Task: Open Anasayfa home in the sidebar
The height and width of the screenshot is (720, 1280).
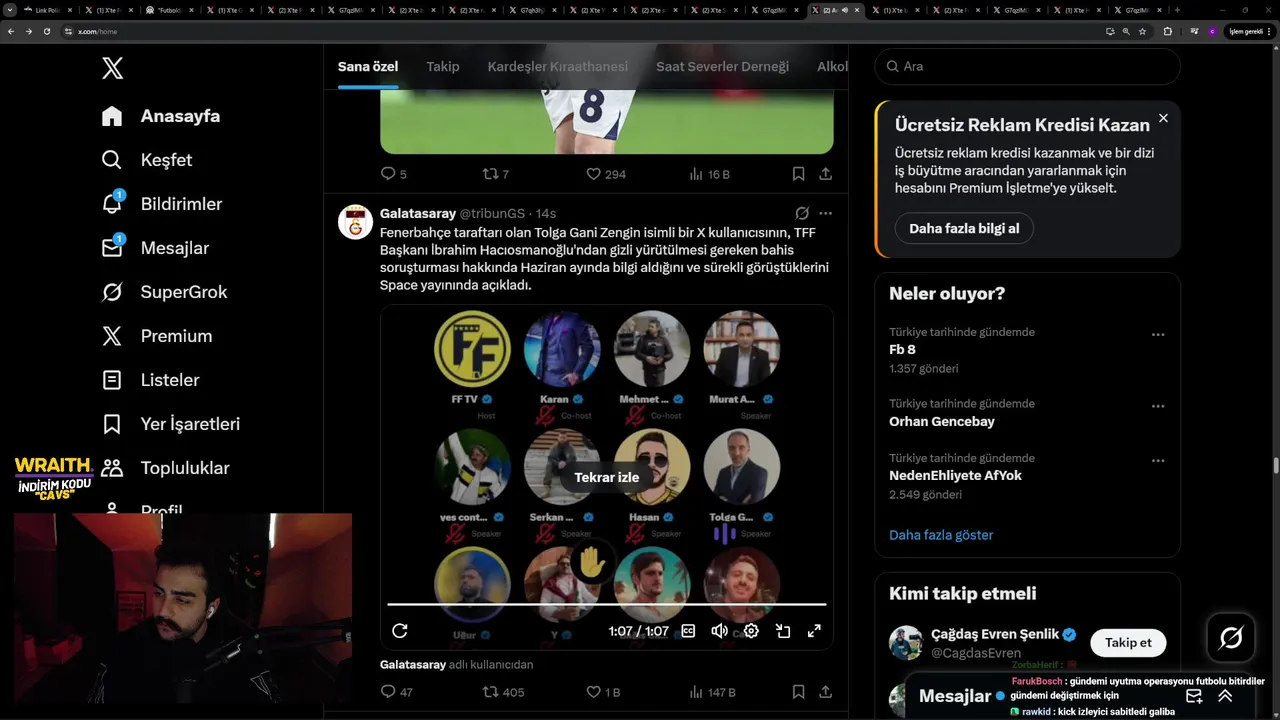Action: click(x=161, y=116)
